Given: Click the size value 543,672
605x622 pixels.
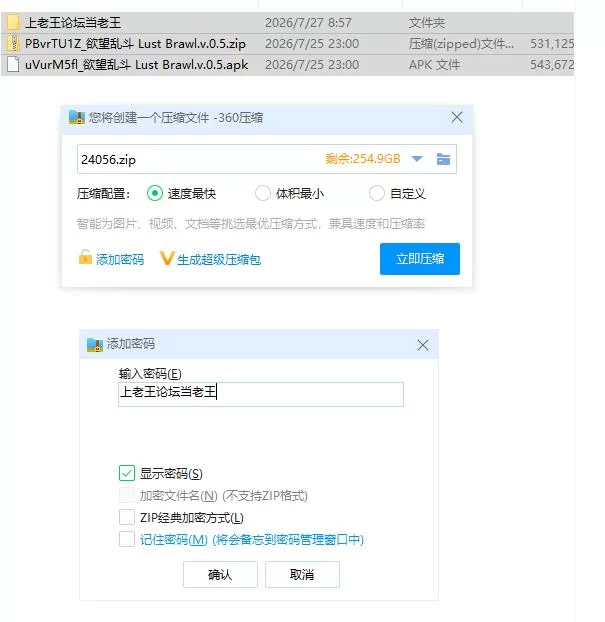Looking at the screenshot, I should coord(552,65).
